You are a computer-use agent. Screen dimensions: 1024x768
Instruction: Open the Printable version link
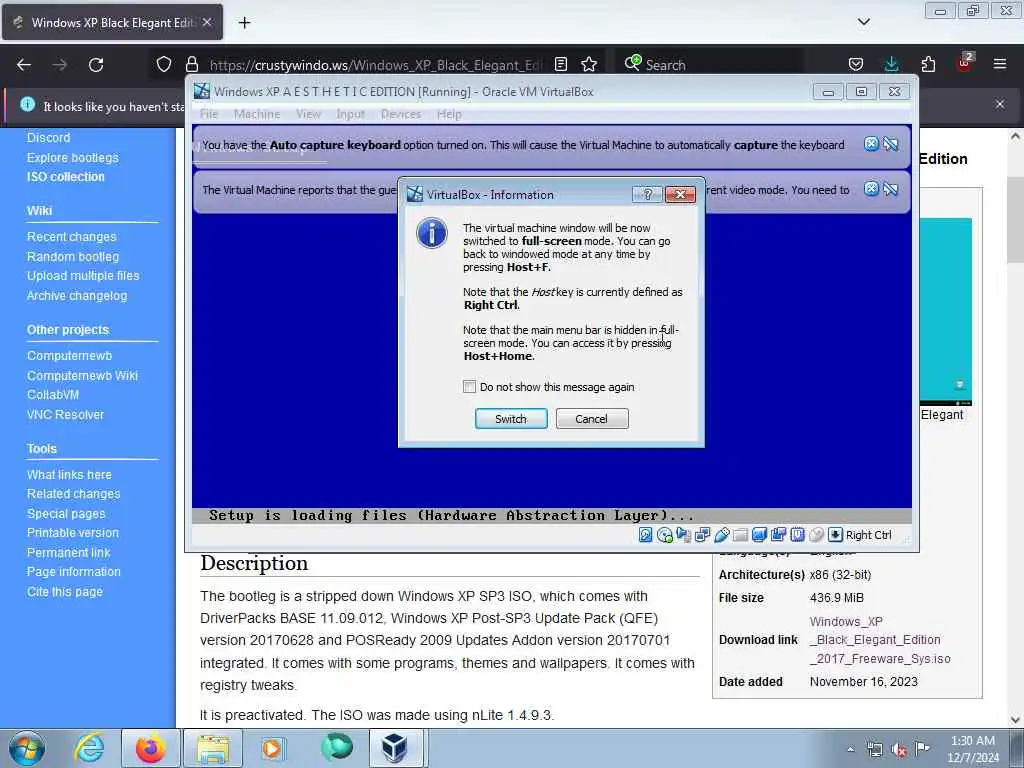(x=72, y=533)
